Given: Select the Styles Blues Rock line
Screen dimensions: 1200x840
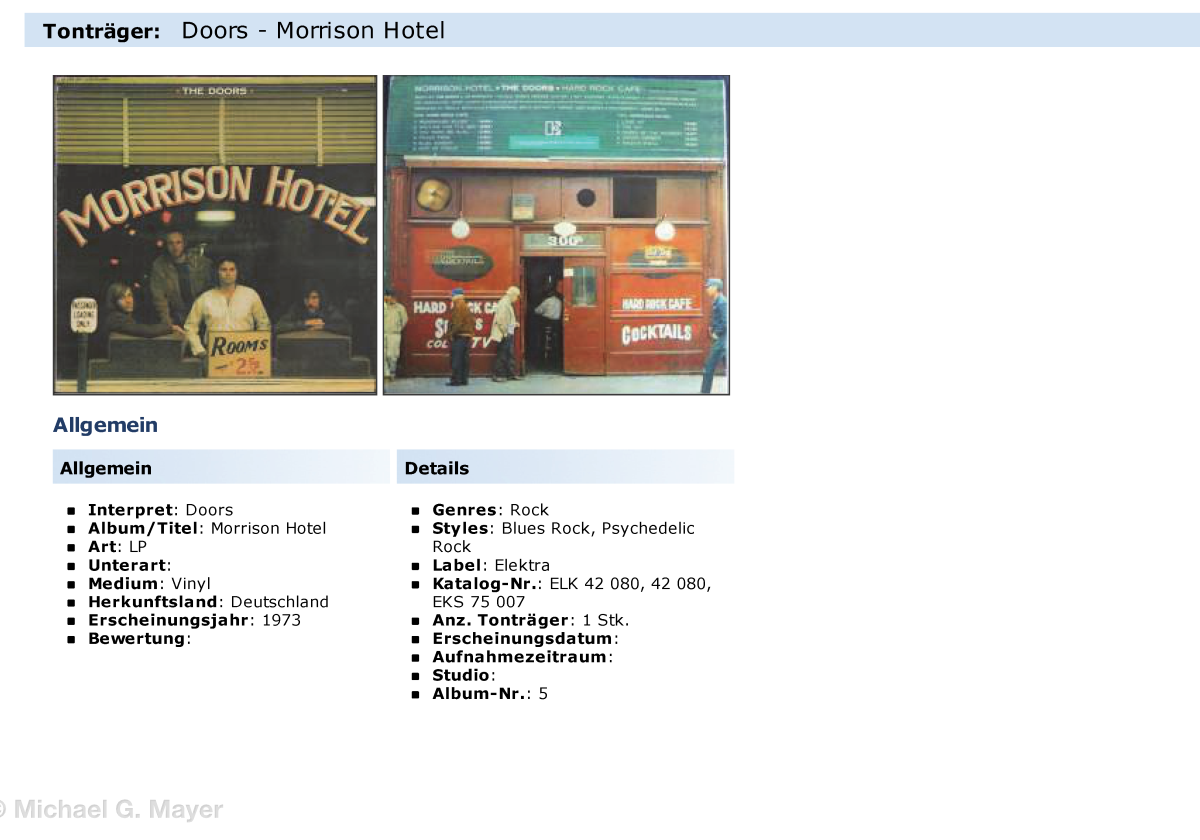Looking at the screenshot, I should 563,528.
